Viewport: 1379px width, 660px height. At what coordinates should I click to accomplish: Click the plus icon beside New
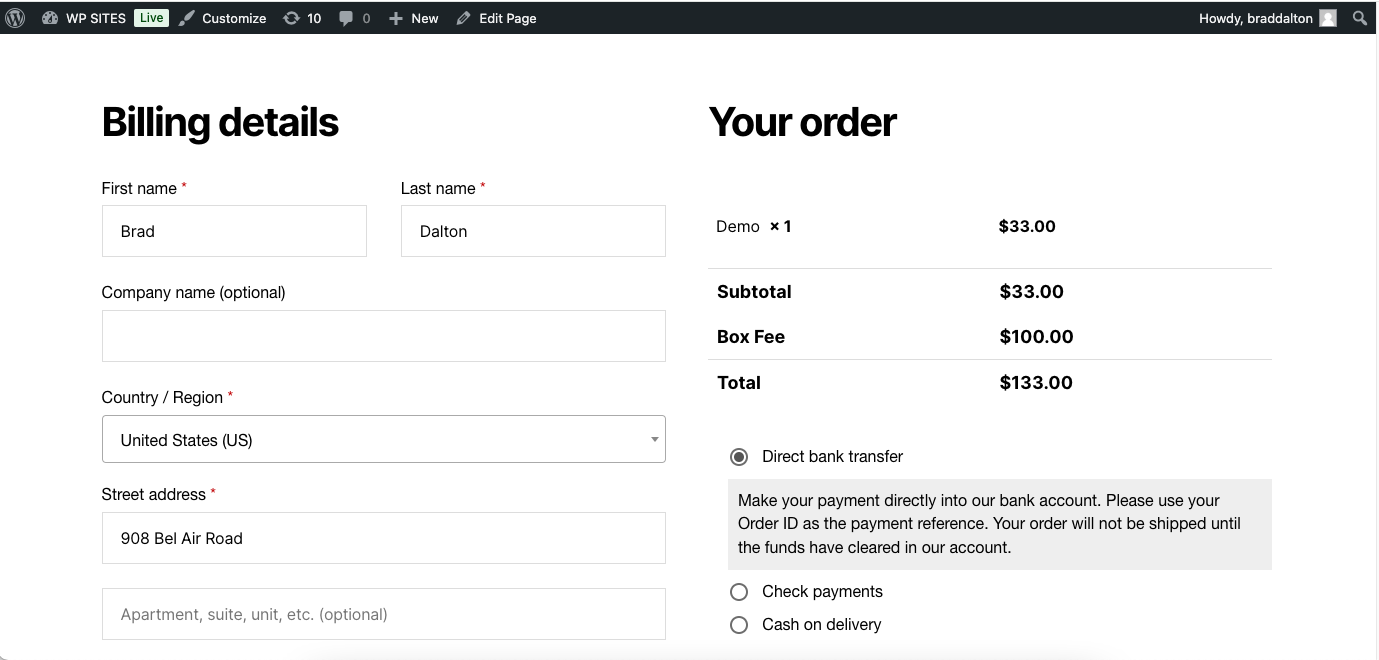(396, 18)
